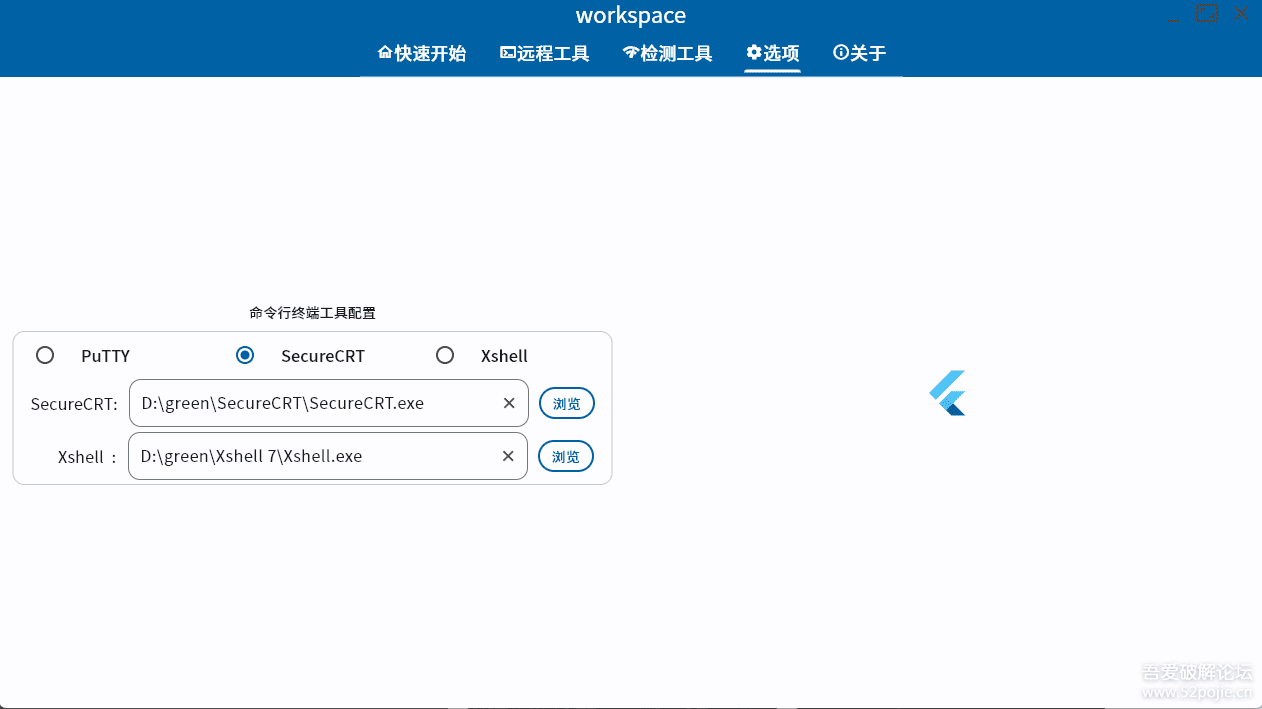Image resolution: width=1262 pixels, height=709 pixels.
Task: Open the 远程工具 tab
Action: 545,53
